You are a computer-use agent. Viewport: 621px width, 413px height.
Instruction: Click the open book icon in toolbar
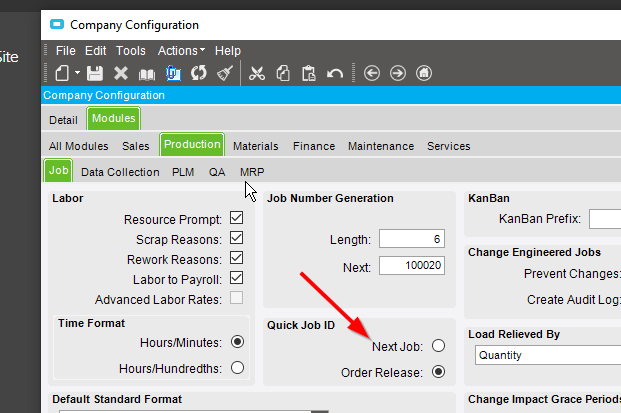click(x=147, y=74)
